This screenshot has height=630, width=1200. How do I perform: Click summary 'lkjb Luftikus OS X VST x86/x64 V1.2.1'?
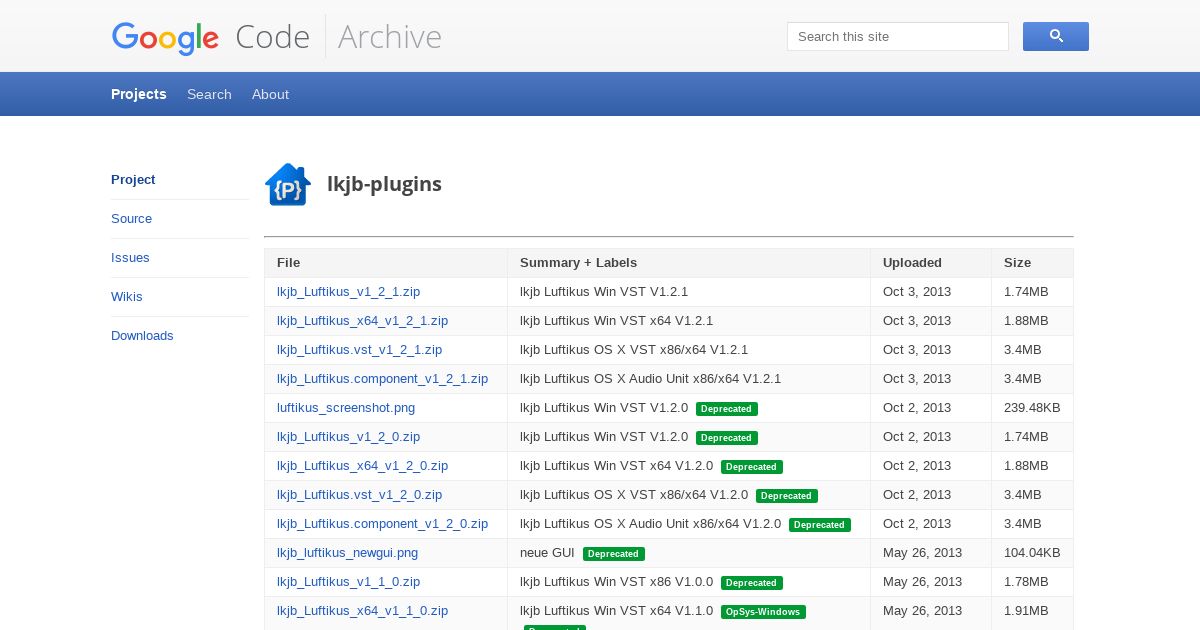(x=634, y=350)
